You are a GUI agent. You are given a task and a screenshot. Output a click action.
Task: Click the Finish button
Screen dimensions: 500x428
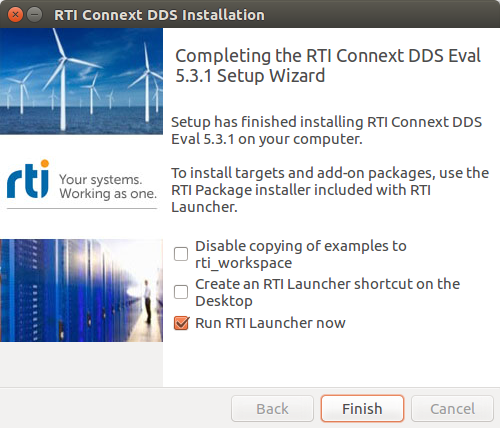coord(362,409)
